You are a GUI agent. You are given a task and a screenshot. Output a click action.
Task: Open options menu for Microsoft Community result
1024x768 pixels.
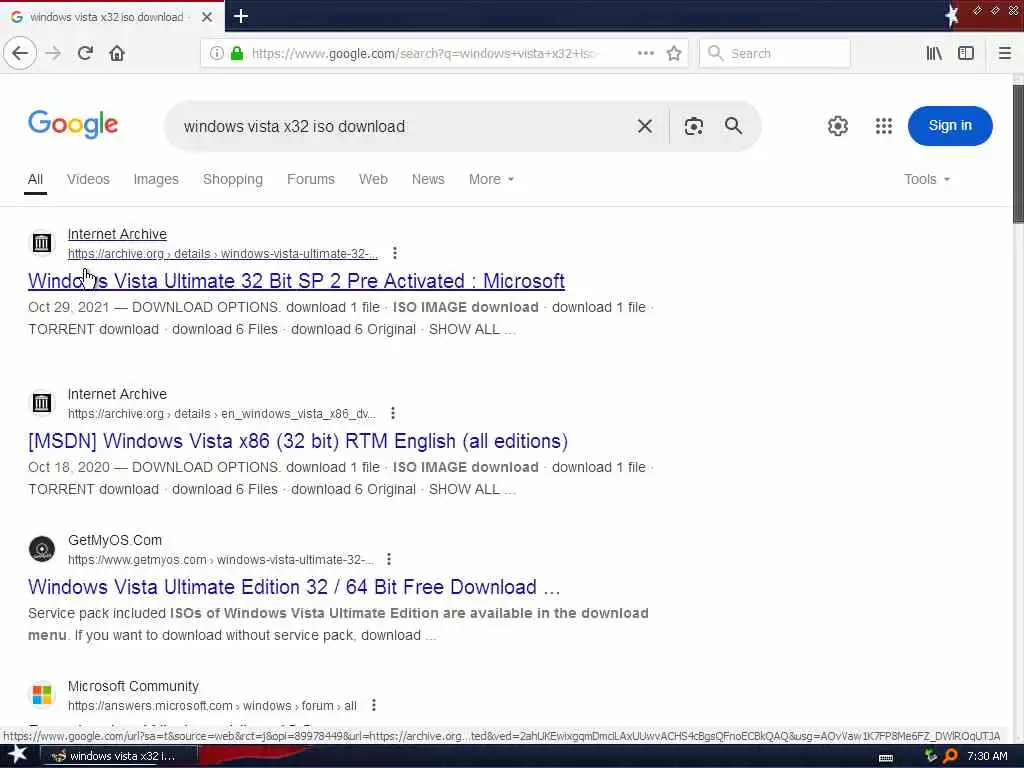tap(374, 705)
